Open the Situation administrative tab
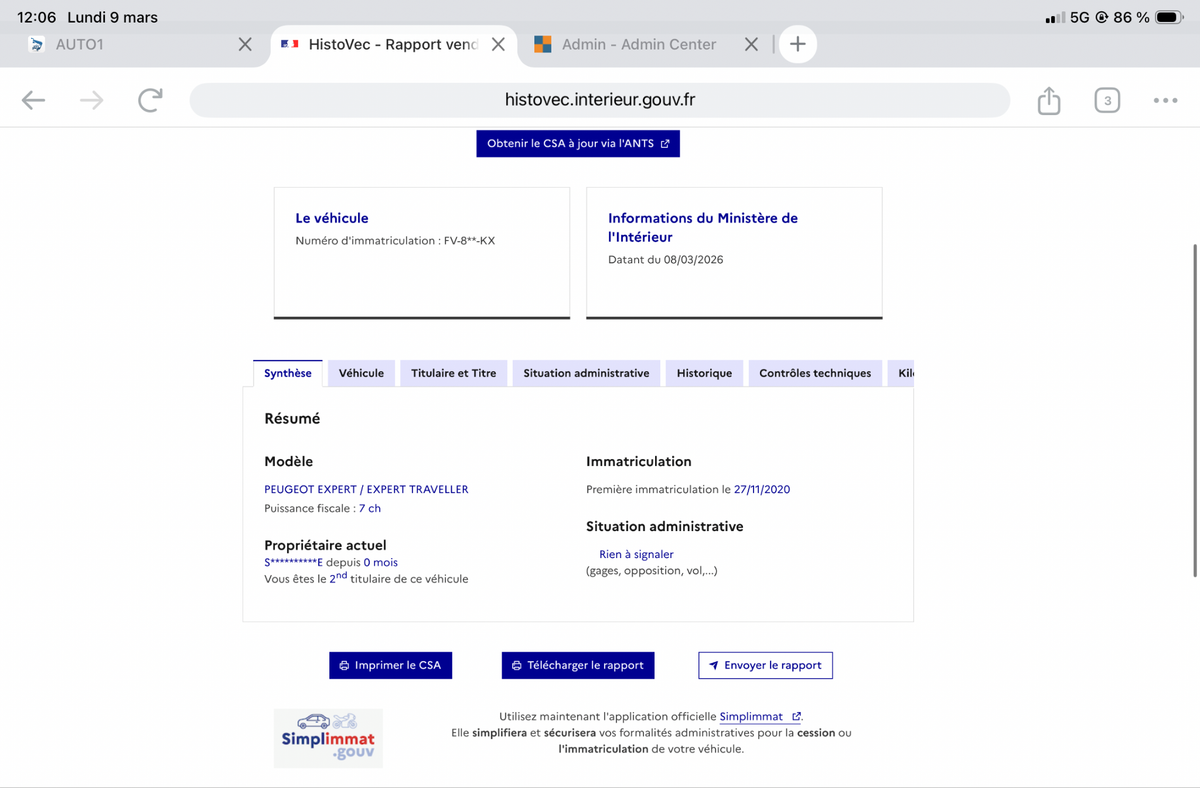 pyautogui.click(x=586, y=373)
